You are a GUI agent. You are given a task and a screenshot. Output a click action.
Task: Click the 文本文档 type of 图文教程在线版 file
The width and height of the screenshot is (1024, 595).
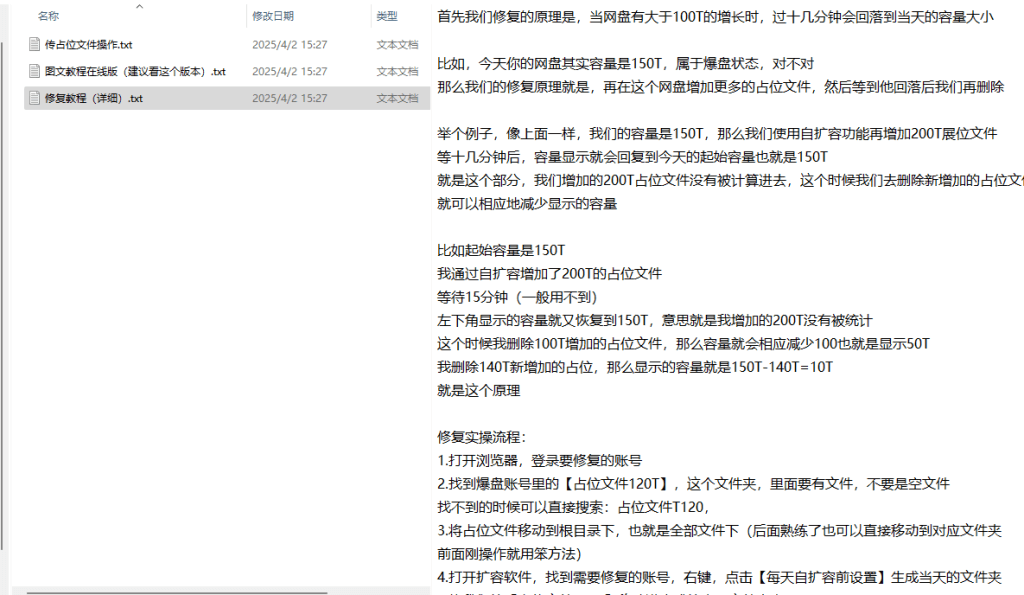pyautogui.click(x=397, y=71)
